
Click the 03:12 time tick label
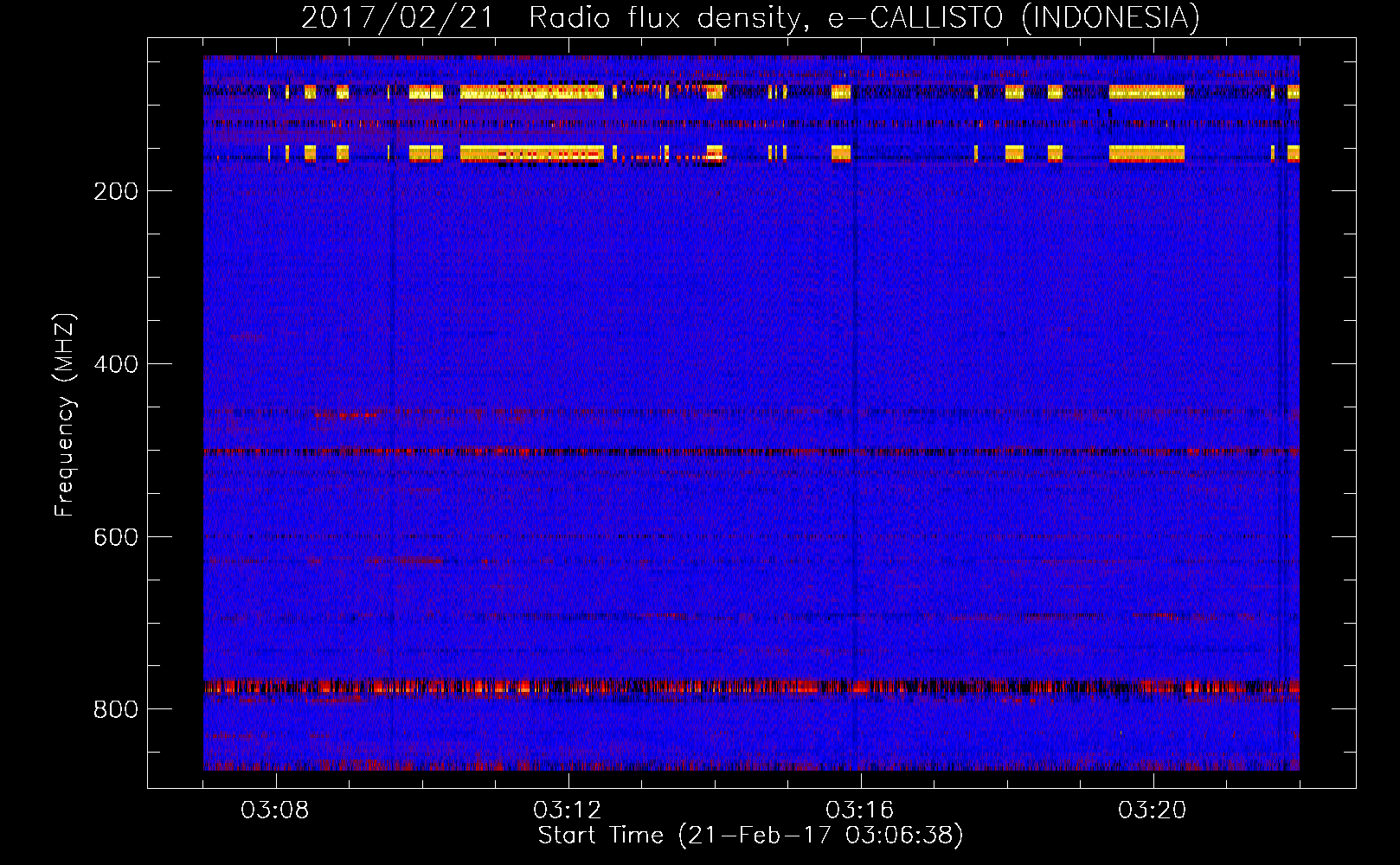pyautogui.click(x=568, y=811)
